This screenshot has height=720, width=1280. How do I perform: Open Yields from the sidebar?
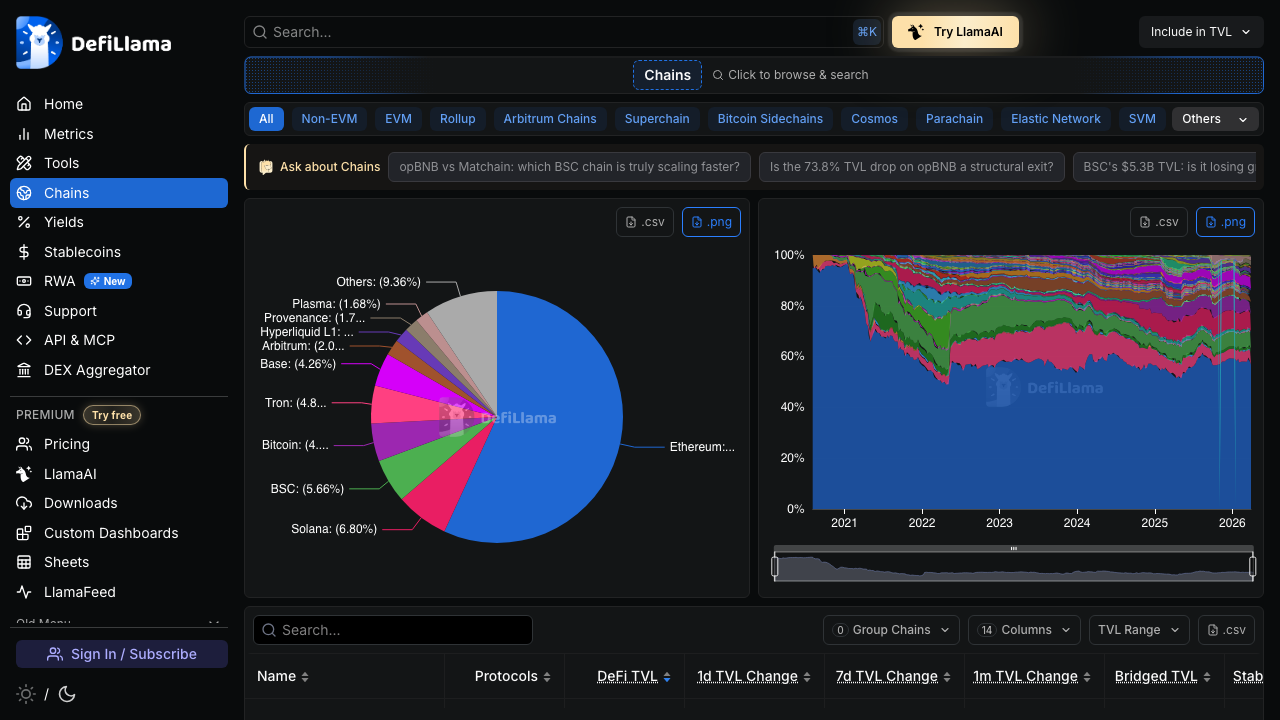tap(64, 222)
